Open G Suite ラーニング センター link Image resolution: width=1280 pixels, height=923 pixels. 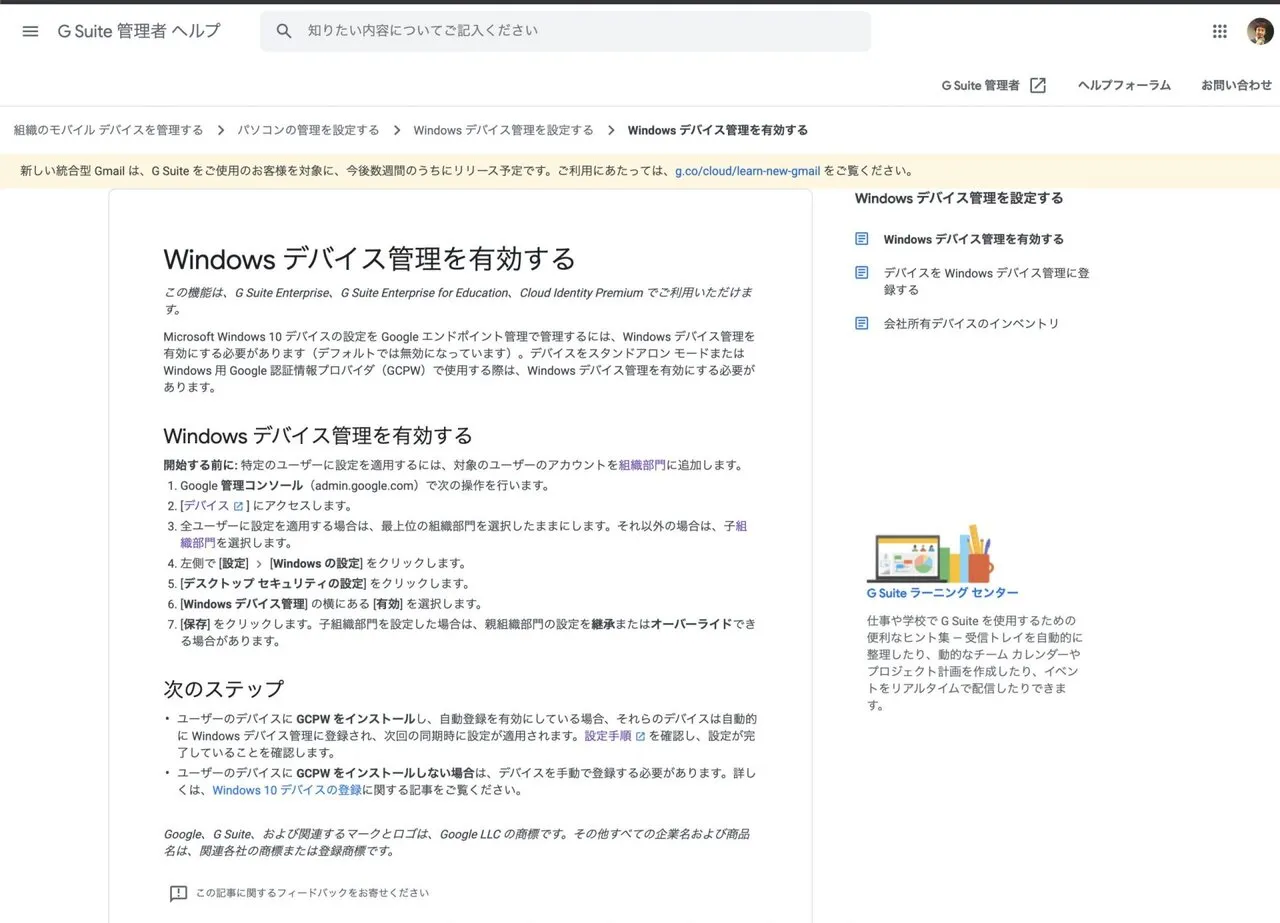(x=942, y=593)
